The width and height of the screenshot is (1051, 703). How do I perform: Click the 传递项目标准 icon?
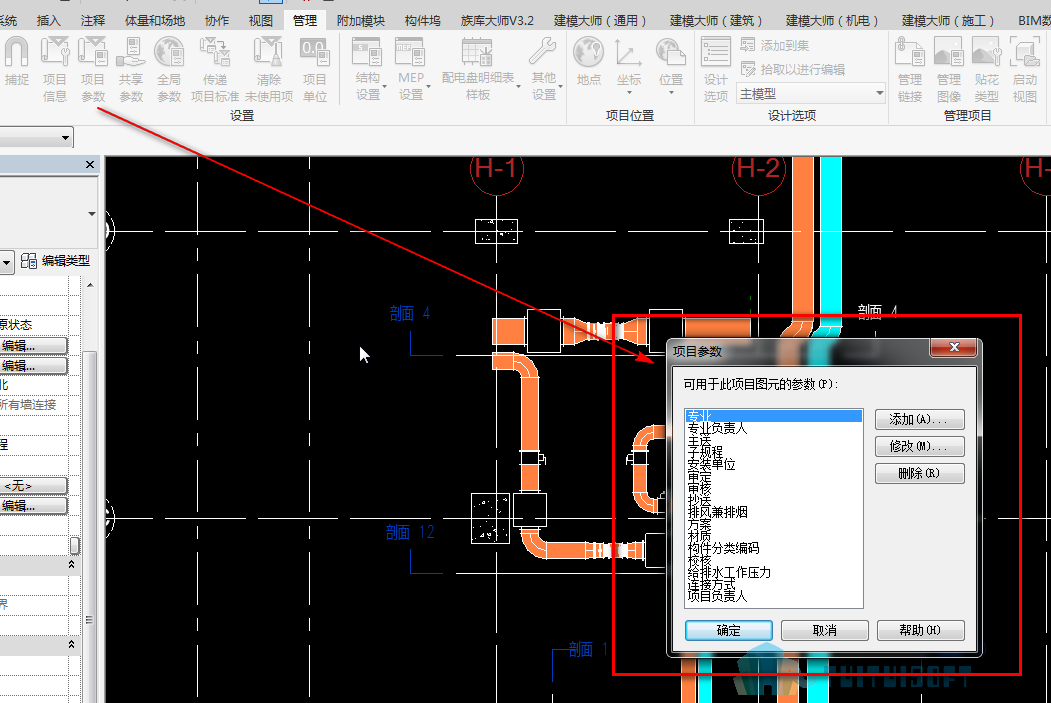point(214,69)
